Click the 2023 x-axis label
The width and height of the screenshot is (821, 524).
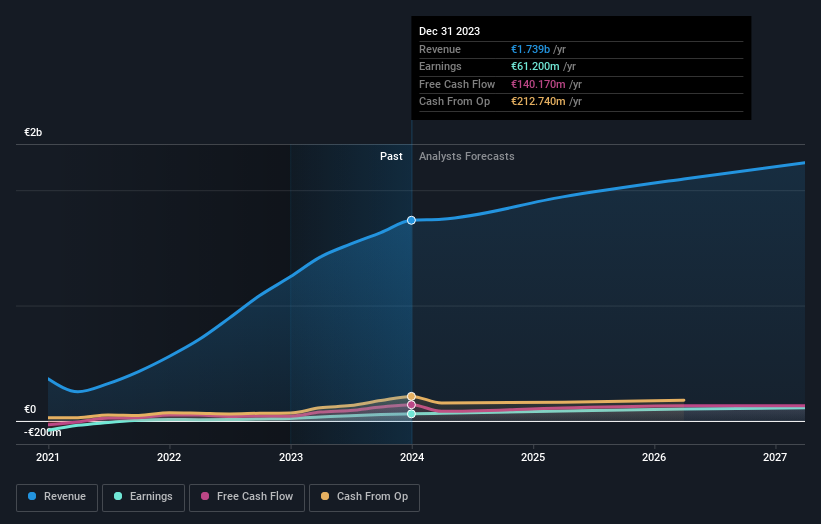291,458
